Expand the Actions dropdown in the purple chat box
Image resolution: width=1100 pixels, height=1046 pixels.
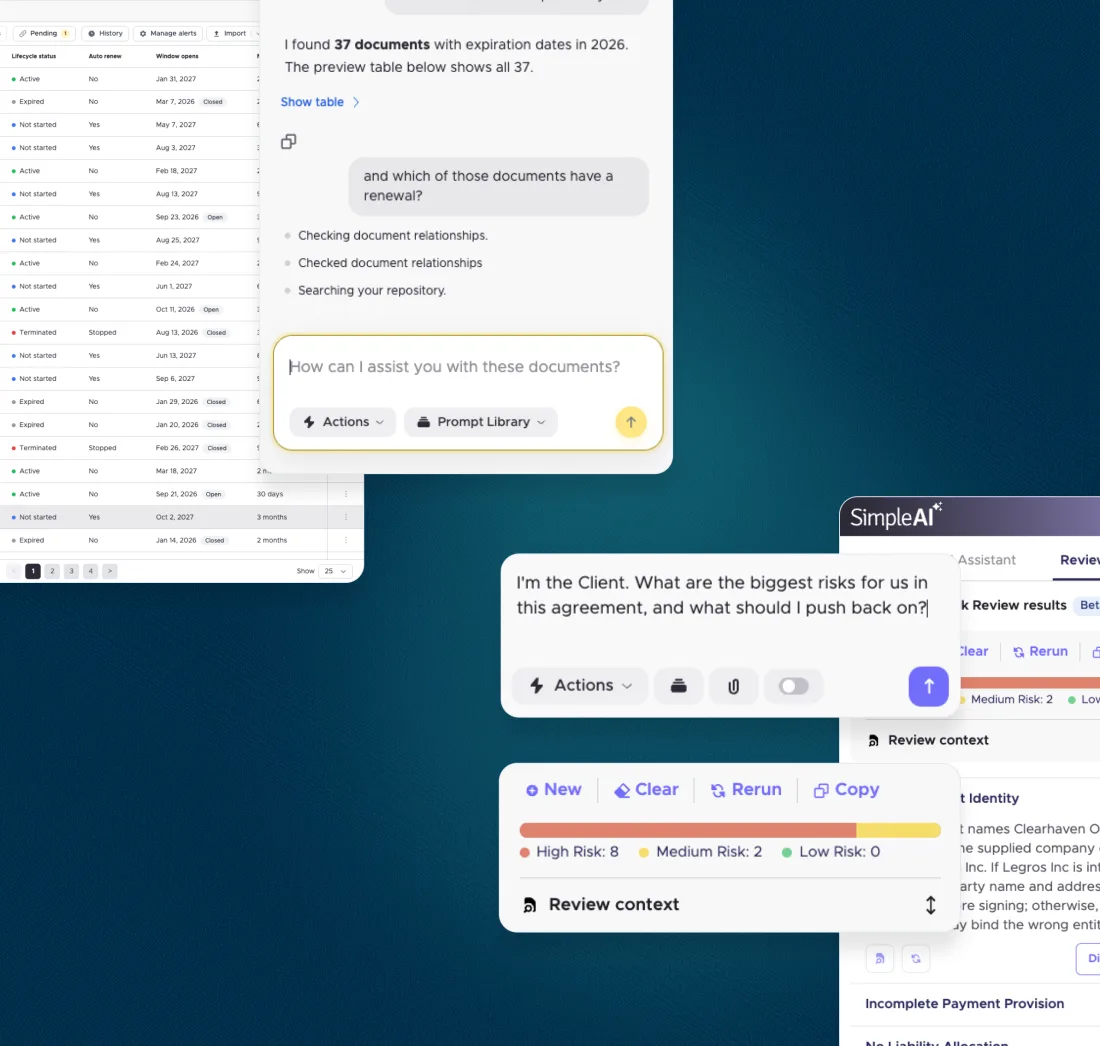pyautogui.click(x=580, y=685)
